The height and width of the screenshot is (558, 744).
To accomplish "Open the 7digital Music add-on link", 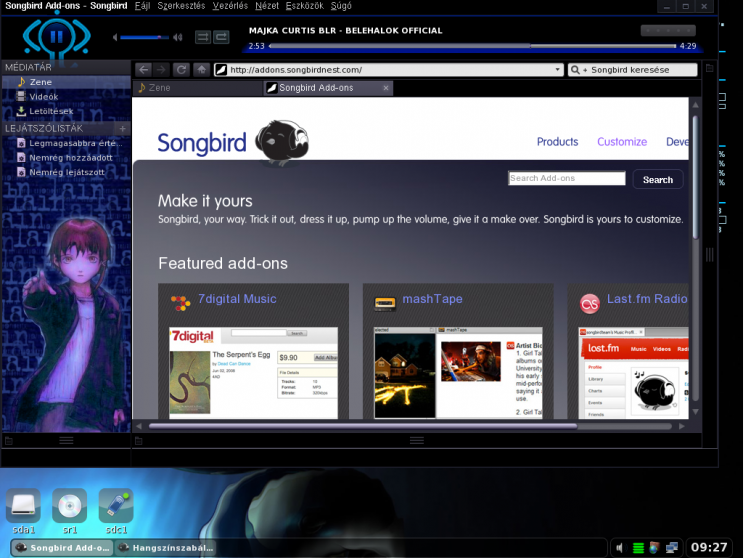I will click(x=237, y=299).
